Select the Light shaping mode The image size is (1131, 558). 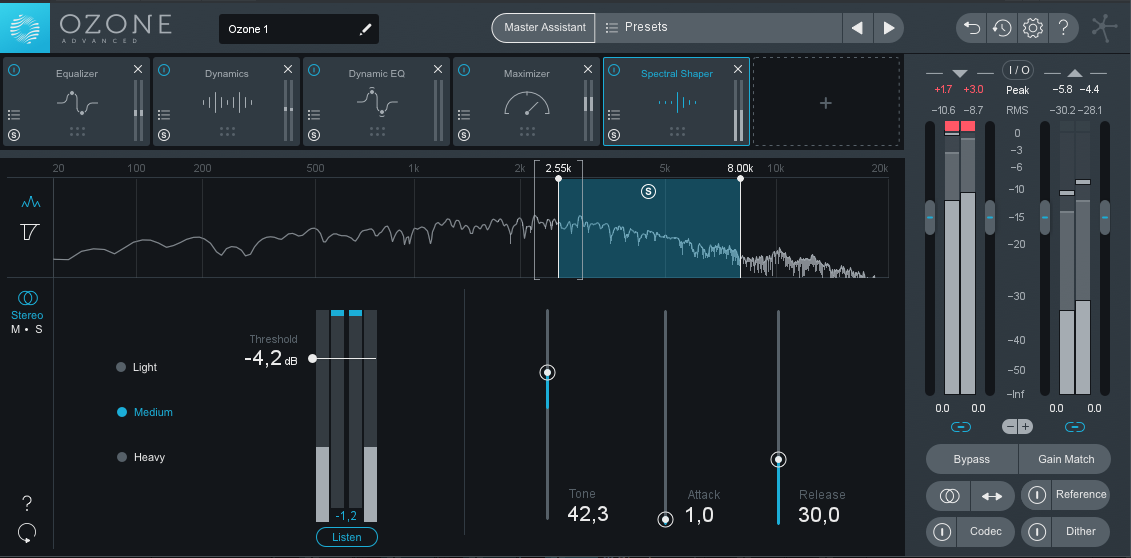coord(121,367)
